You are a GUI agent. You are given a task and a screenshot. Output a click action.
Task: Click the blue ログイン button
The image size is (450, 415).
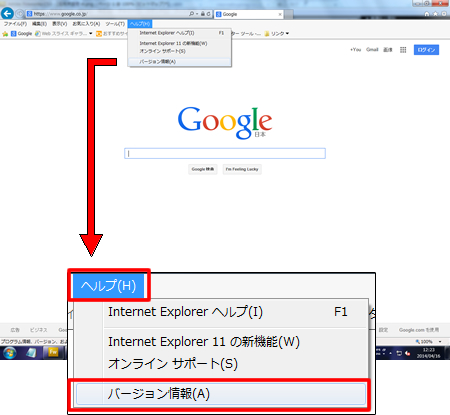click(426, 50)
